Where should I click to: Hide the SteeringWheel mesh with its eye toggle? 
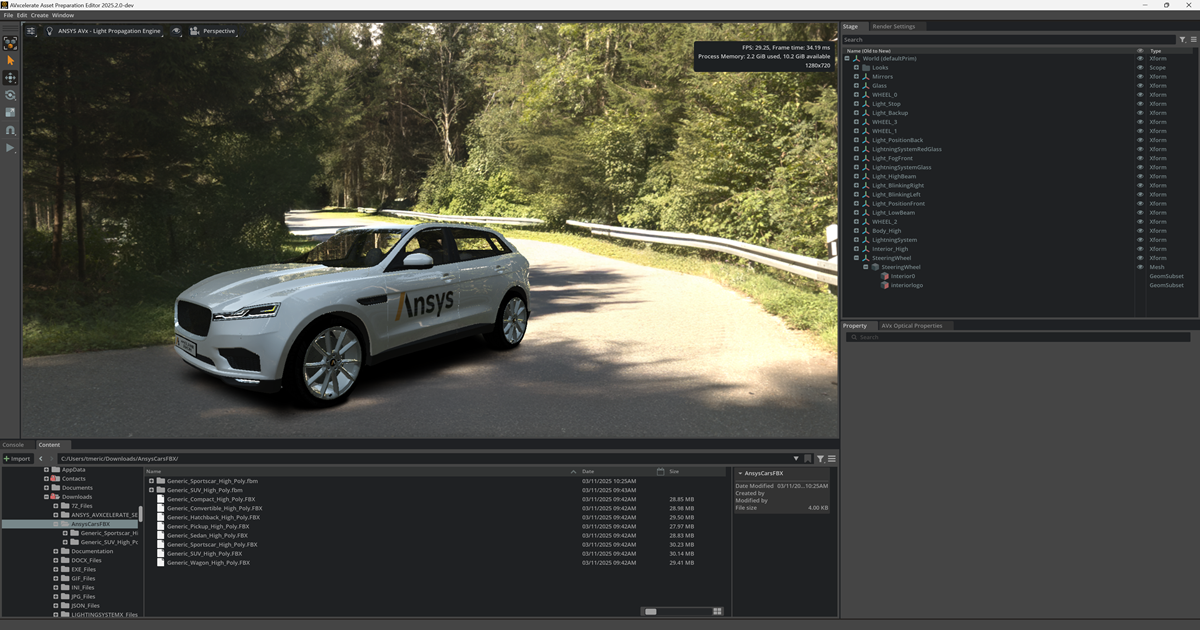click(x=1139, y=267)
